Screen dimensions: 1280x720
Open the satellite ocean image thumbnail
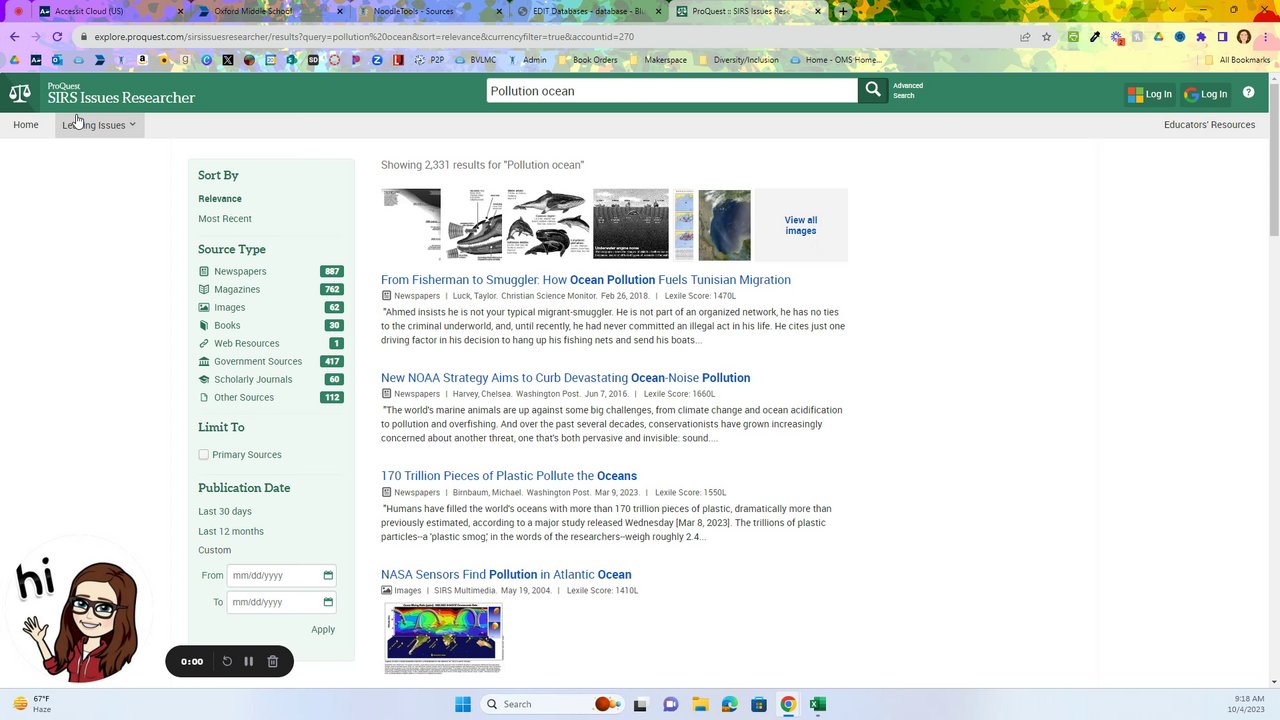(x=724, y=224)
